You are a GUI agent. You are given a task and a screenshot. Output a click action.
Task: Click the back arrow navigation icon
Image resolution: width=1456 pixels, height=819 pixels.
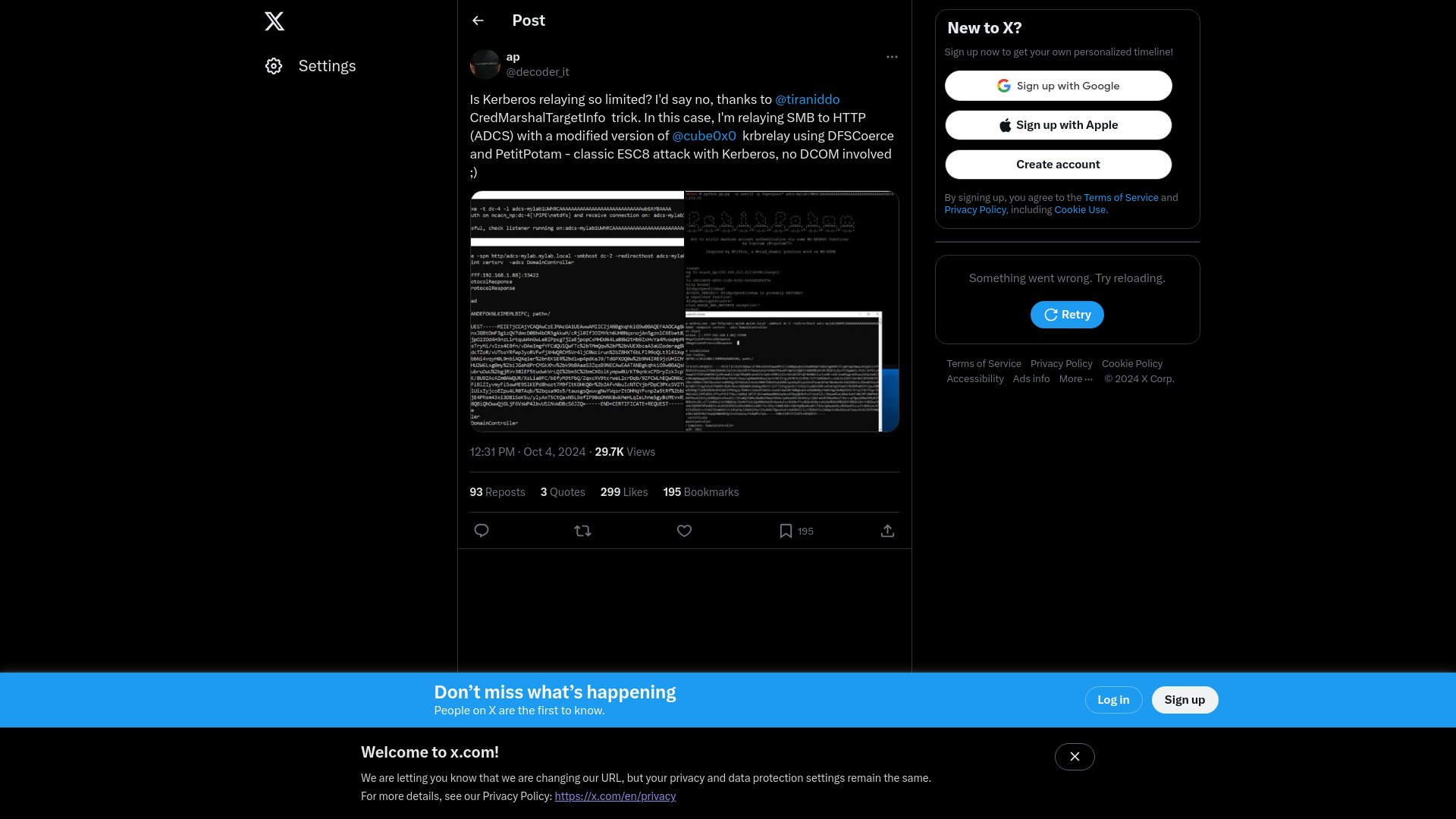click(x=478, y=21)
